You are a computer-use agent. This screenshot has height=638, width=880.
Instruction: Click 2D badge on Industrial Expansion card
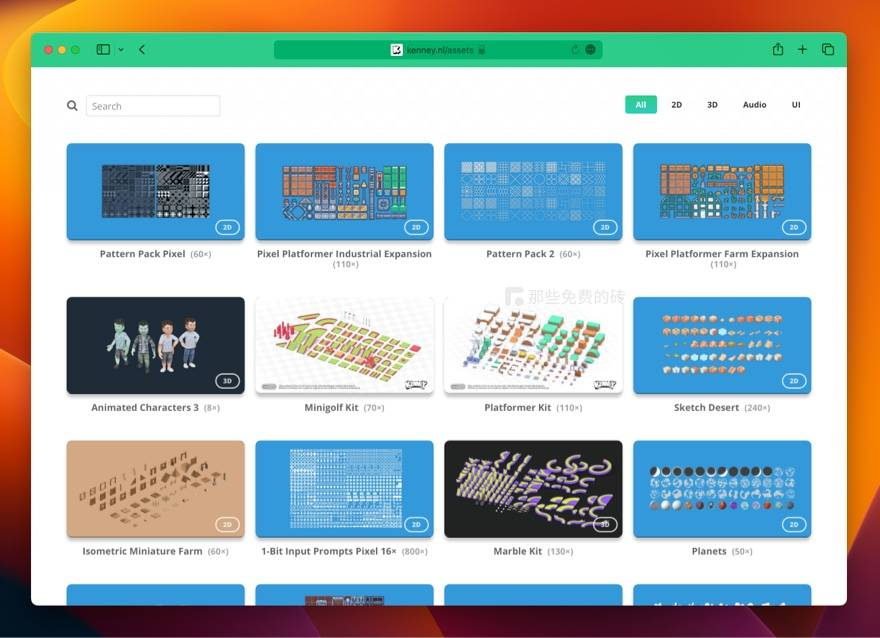(416, 227)
